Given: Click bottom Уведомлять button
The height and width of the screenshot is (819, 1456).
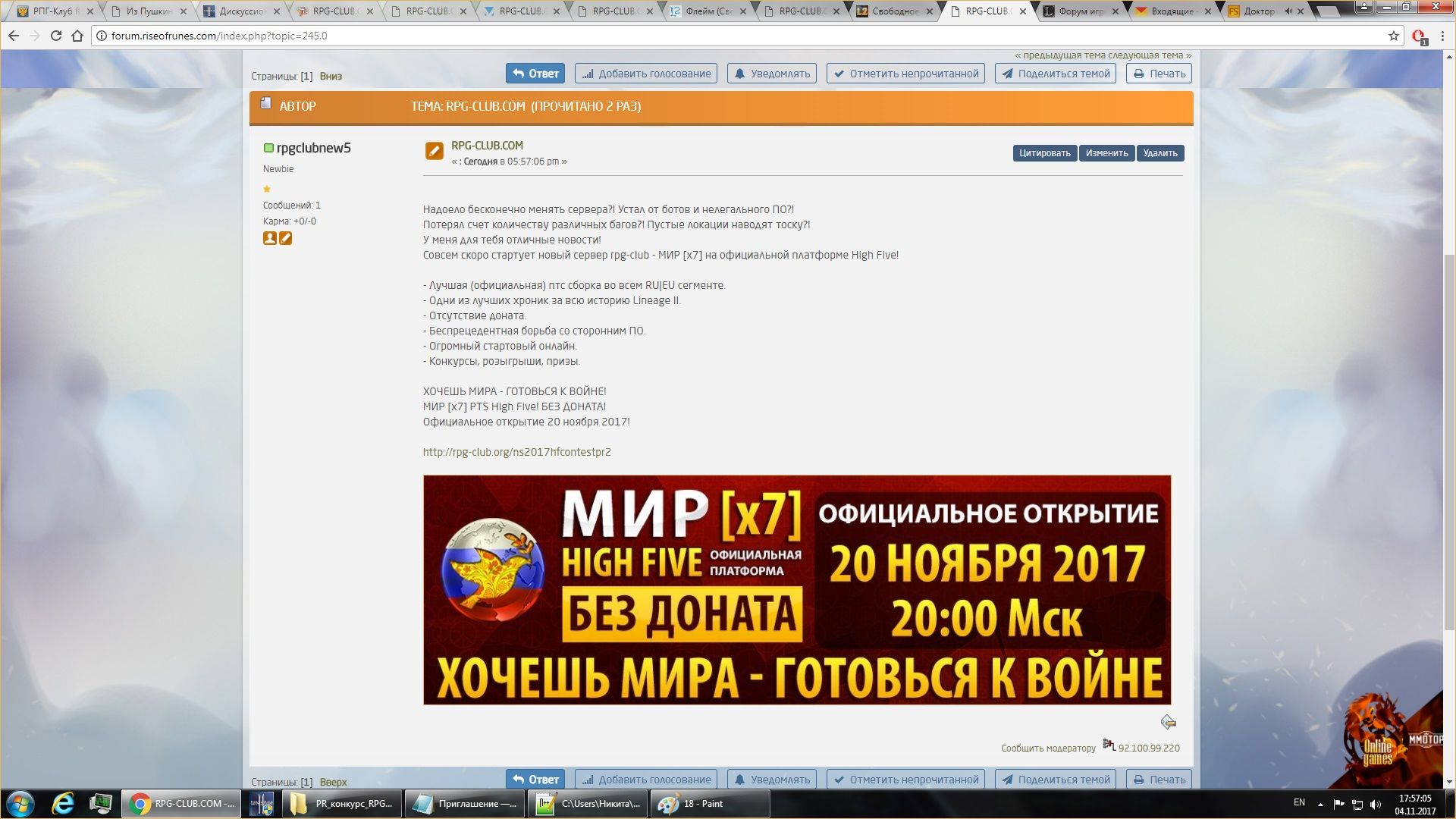Looking at the screenshot, I should pos(772,779).
